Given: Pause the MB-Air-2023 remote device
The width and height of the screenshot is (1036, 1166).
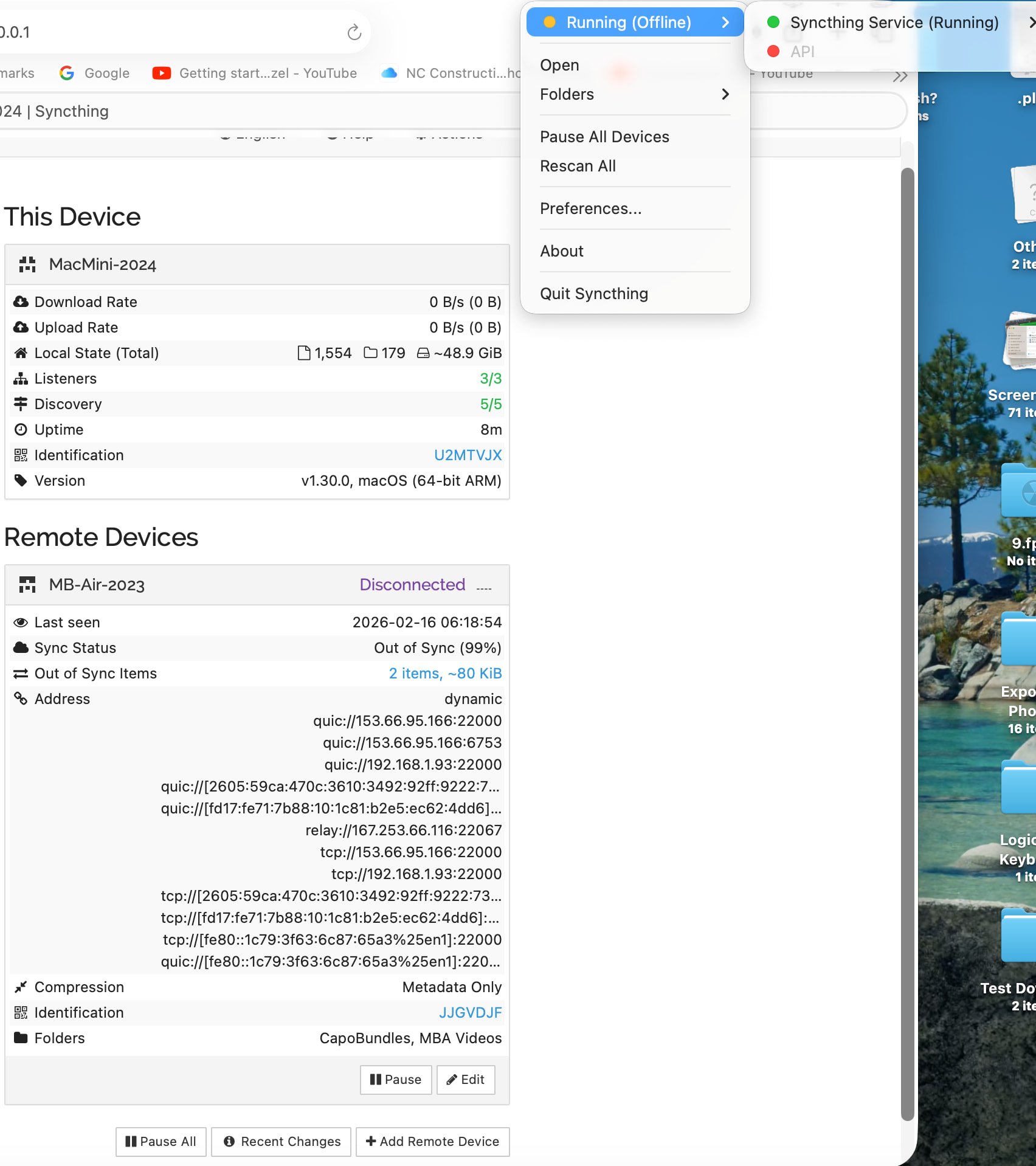Looking at the screenshot, I should tap(396, 1080).
